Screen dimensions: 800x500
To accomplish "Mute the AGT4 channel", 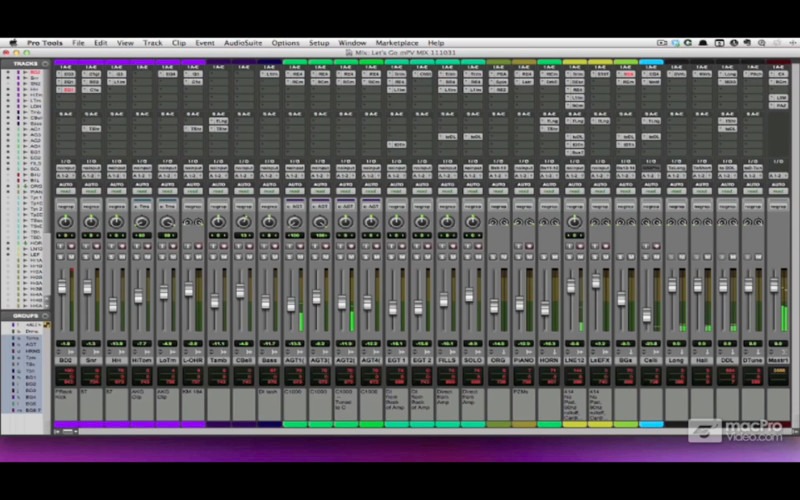I will pos(377,257).
